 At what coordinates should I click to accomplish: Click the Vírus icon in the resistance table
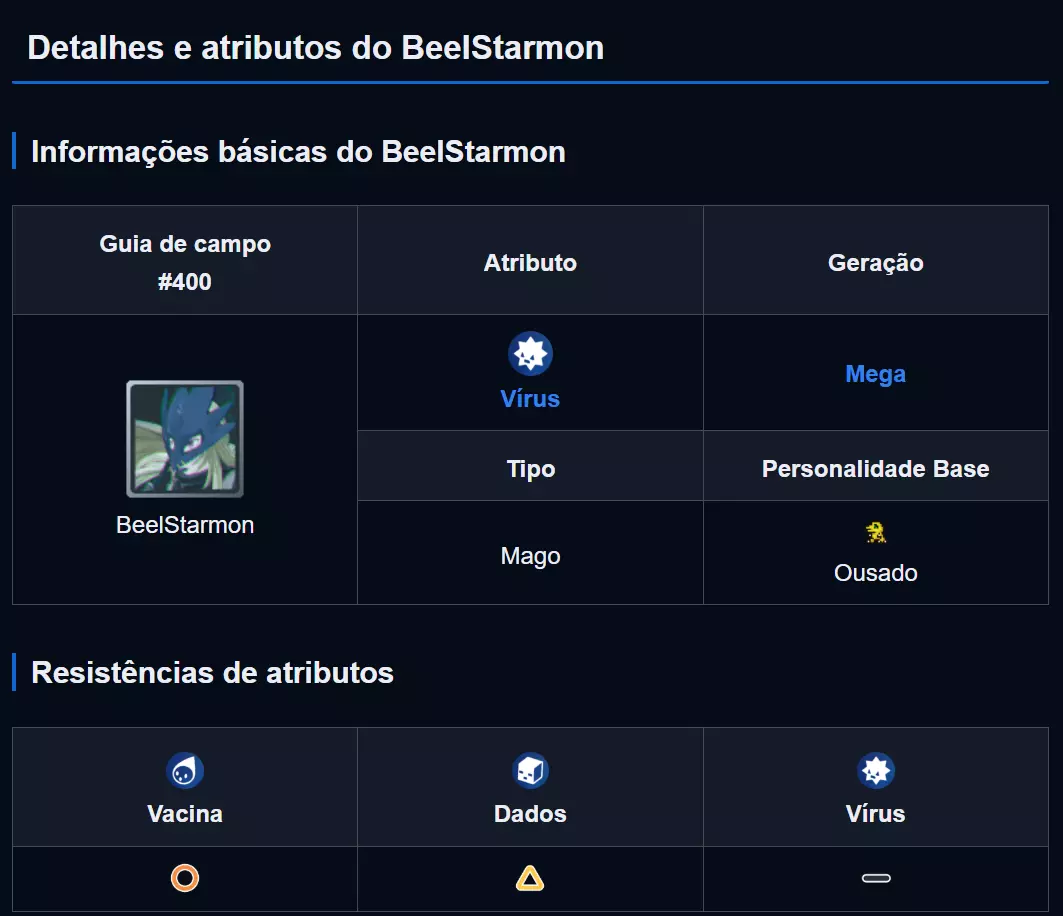point(876,771)
